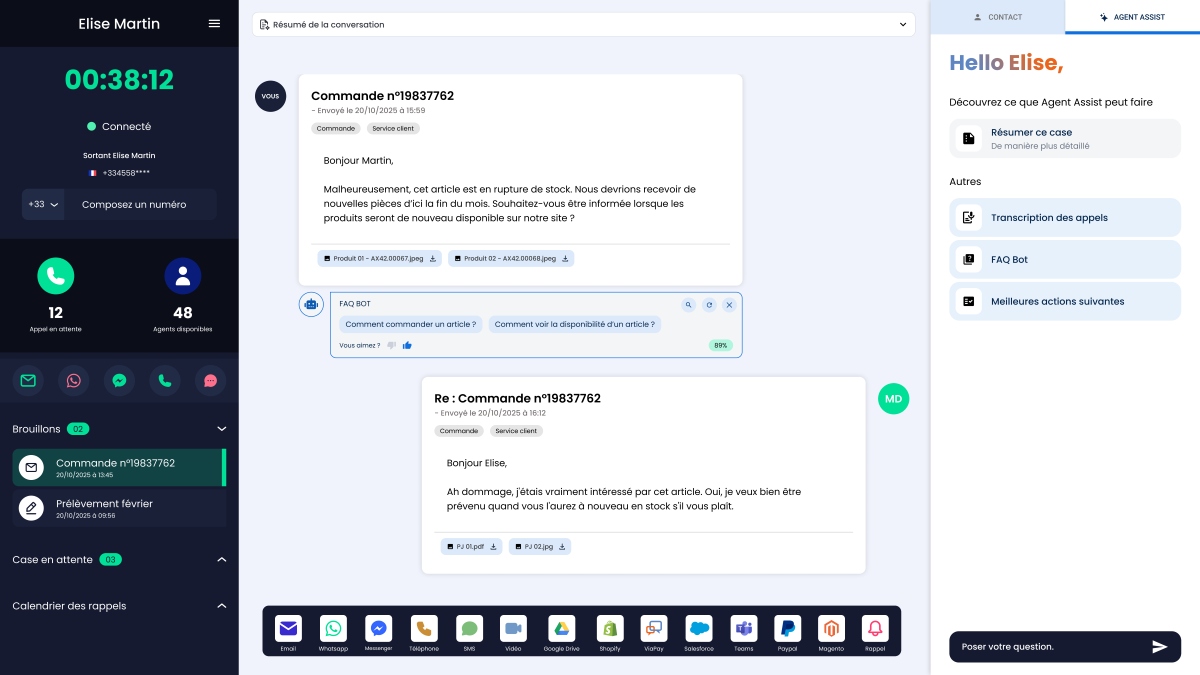Launch Salesforce integration in bottom dock

[698, 629]
